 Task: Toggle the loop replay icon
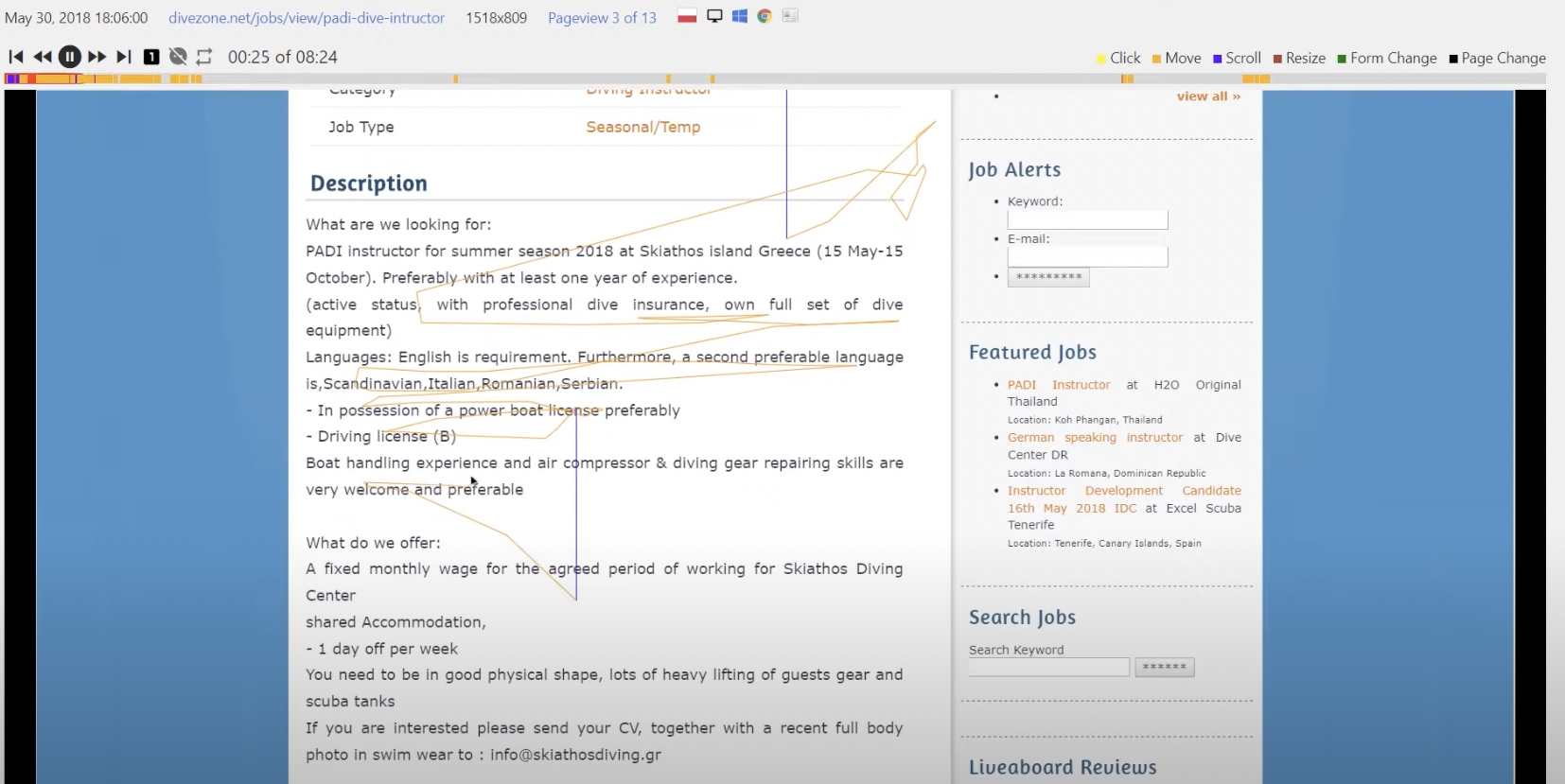pyautogui.click(x=204, y=57)
